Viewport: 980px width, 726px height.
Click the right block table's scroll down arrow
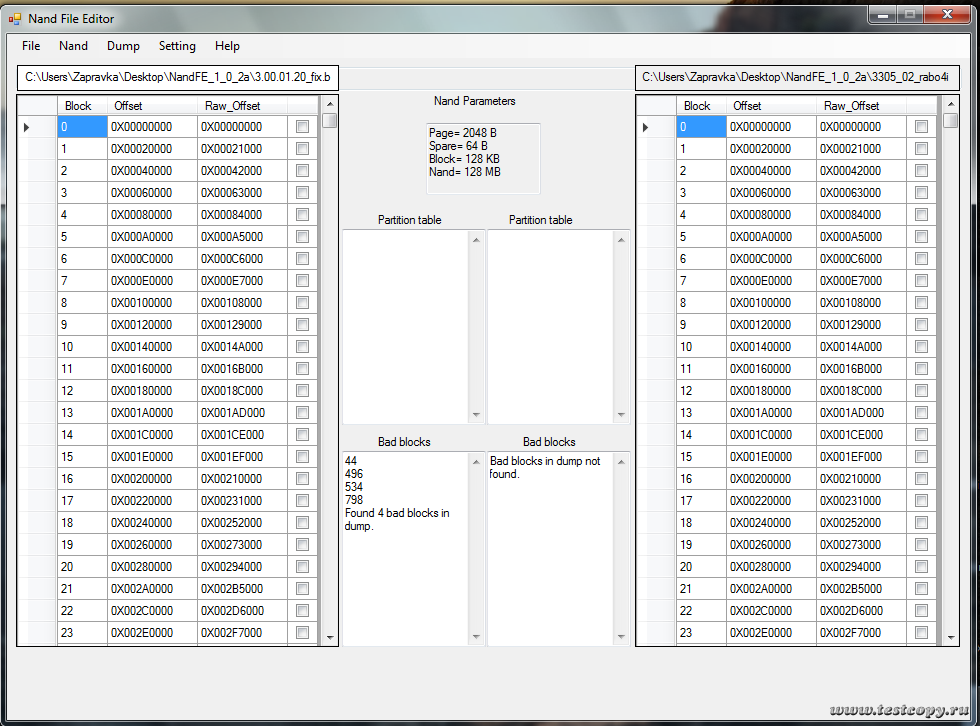[949, 637]
